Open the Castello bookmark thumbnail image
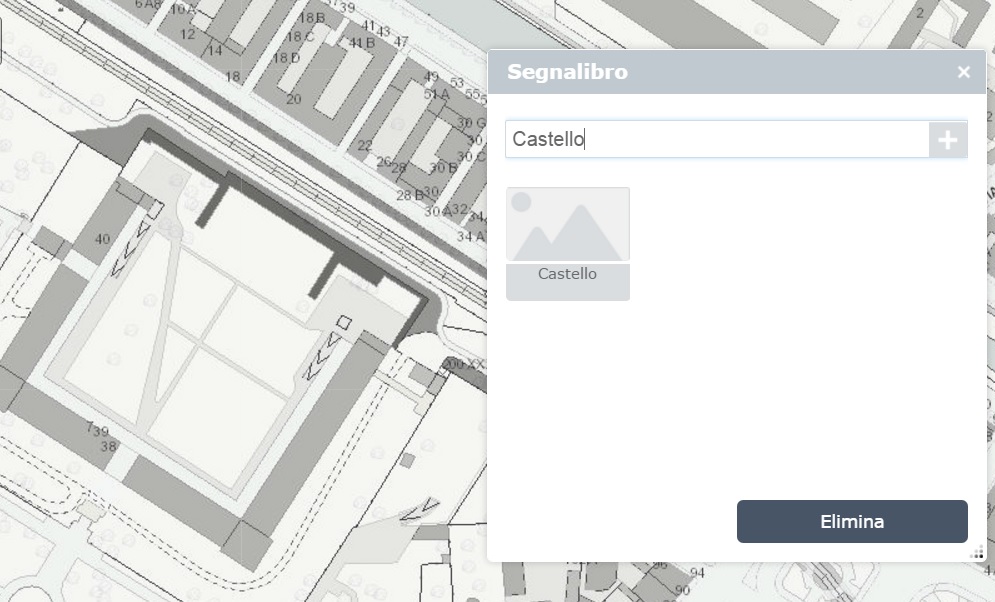995x602 pixels. coord(568,225)
